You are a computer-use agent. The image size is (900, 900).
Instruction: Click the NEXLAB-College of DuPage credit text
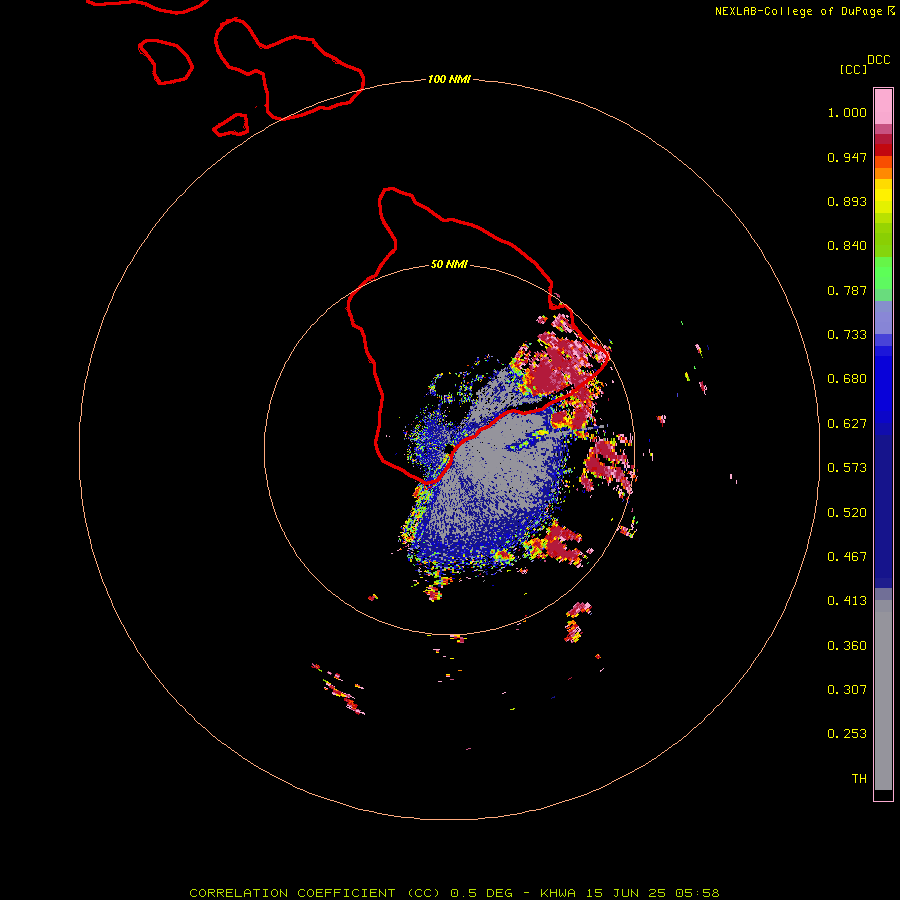[804, 11]
